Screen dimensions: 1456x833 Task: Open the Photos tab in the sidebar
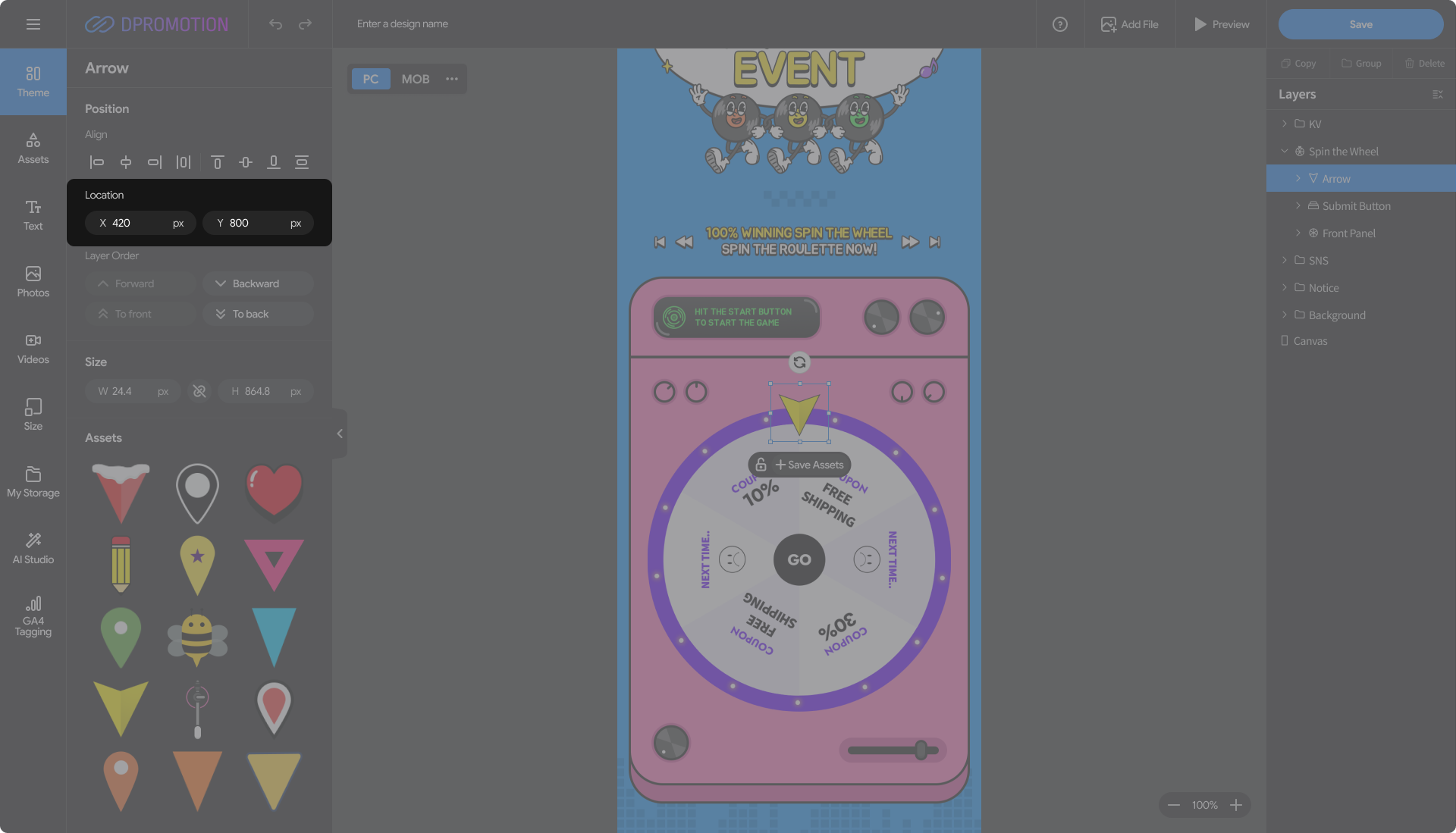pyautogui.click(x=33, y=282)
